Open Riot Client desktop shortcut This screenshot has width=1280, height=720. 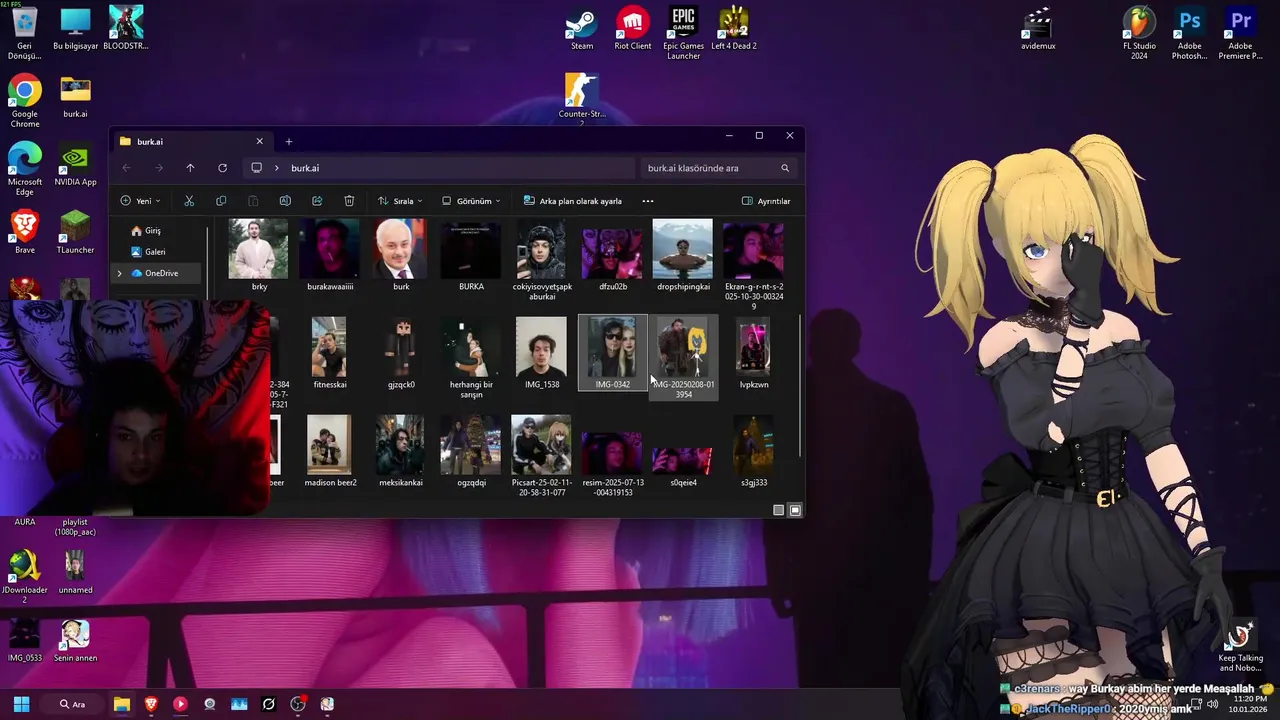tap(633, 29)
